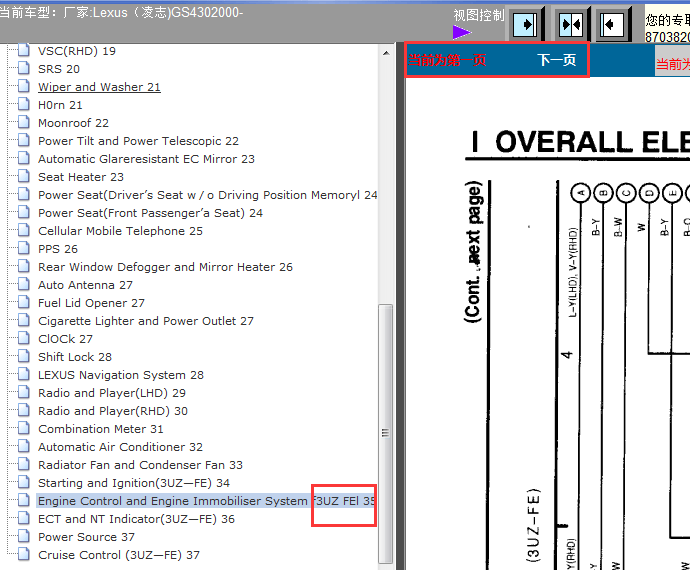
Task: Select Rear Window Defogger and Mirror Heater
Action: coord(165,267)
